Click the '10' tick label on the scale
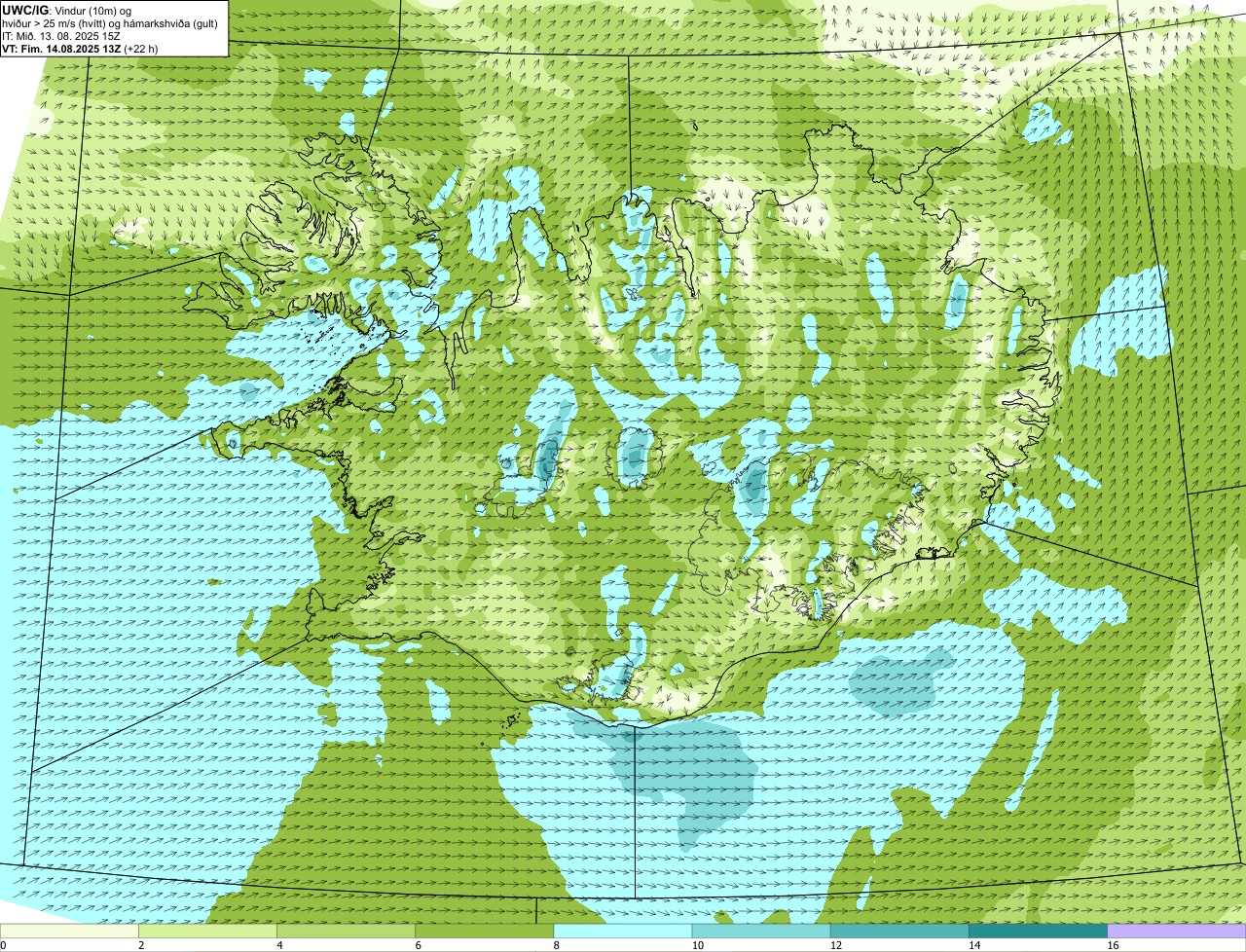This screenshot has width=1246, height=952. pyautogui.click(x=697, y=945)
